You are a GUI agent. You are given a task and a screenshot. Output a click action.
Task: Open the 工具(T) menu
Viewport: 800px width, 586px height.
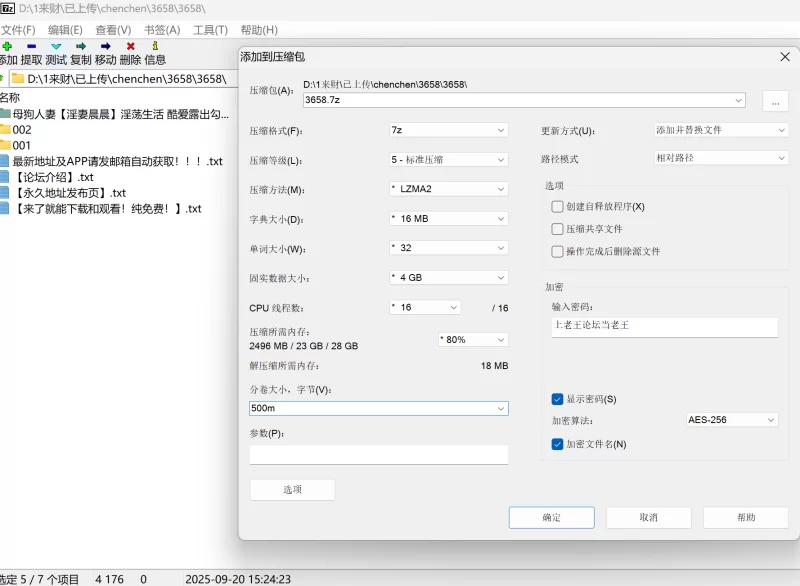[210, 30]
